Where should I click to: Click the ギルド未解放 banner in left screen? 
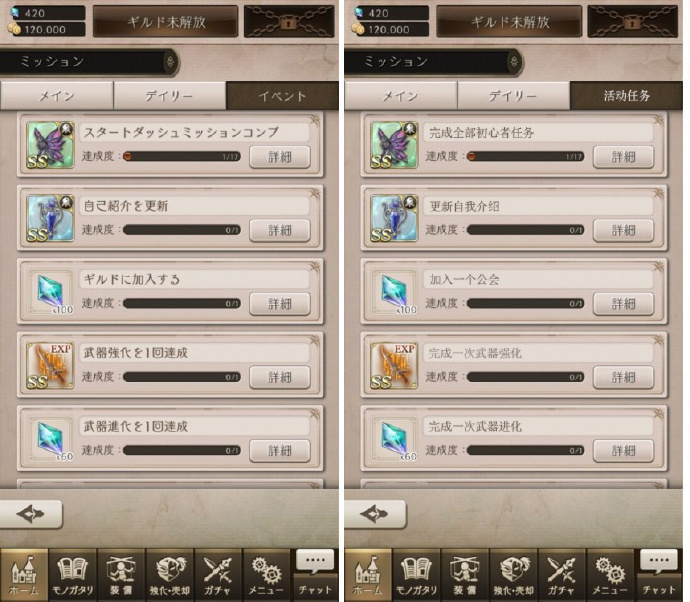(165, 21)
